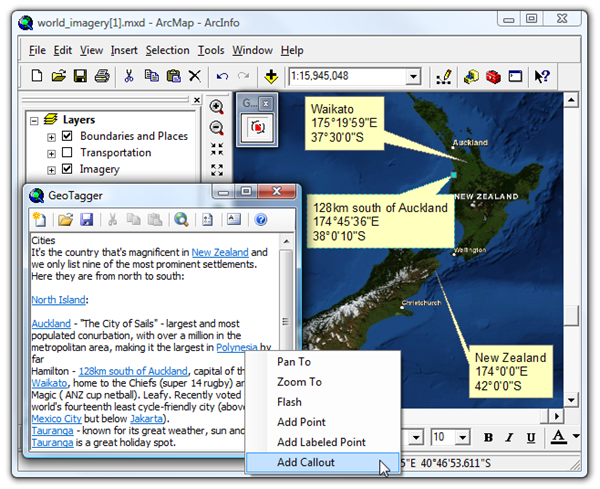Click the GeoTagger options page icon

click(x=207, y=220)
